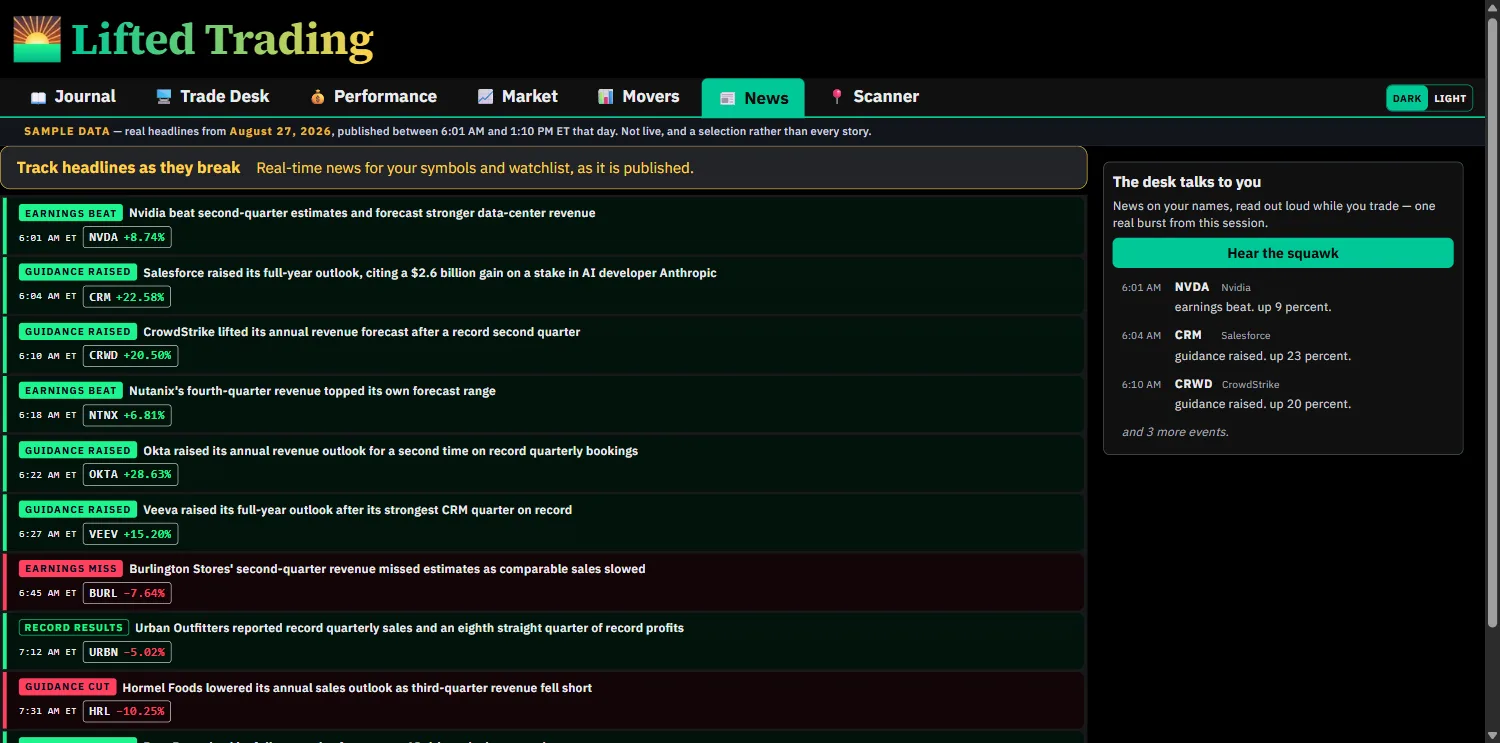Click the GUIDANCE CUT tag on Hormel headline
The height and width of the screenshot is (743, 1500).
67,687
